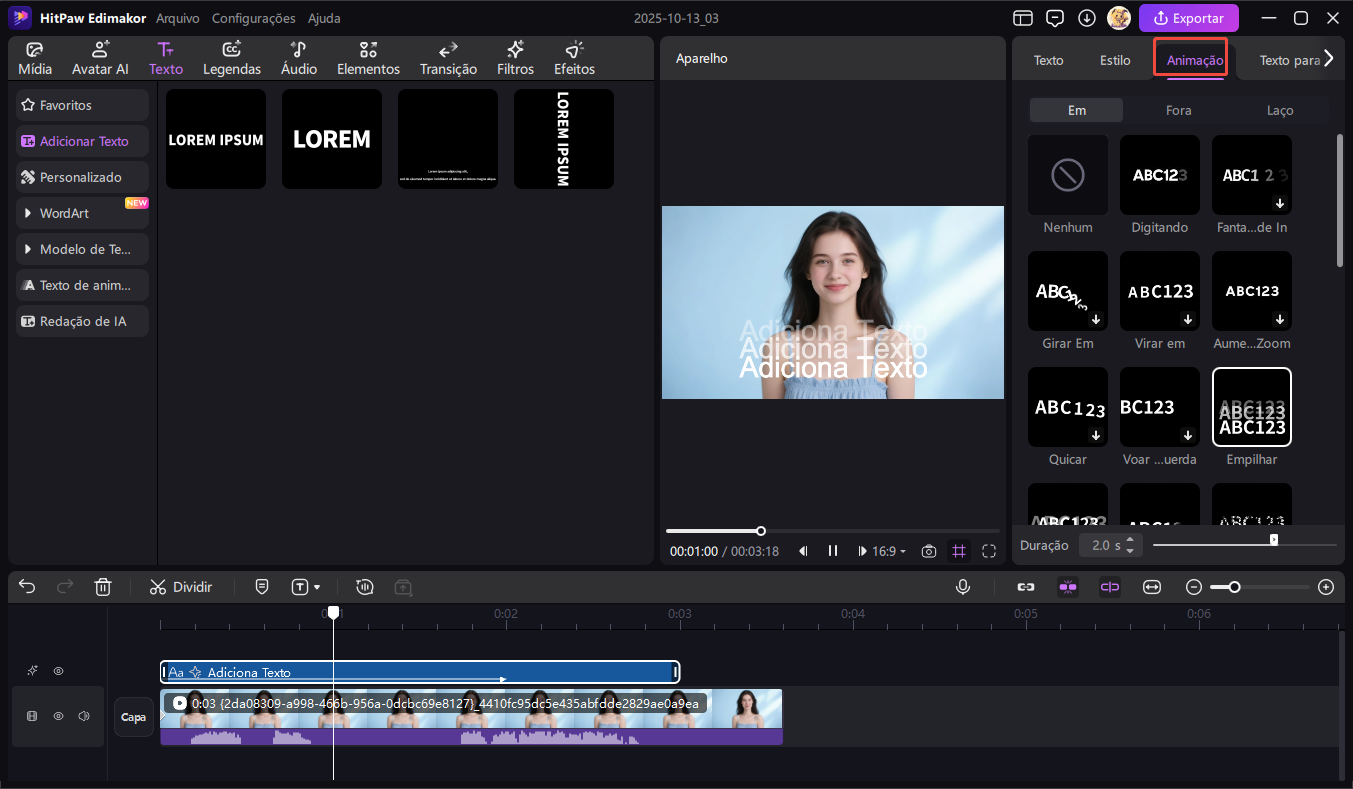Delete the selected clip with trash icon
The height and width of the screenshot is (789, 1353).
coord(103,587)
